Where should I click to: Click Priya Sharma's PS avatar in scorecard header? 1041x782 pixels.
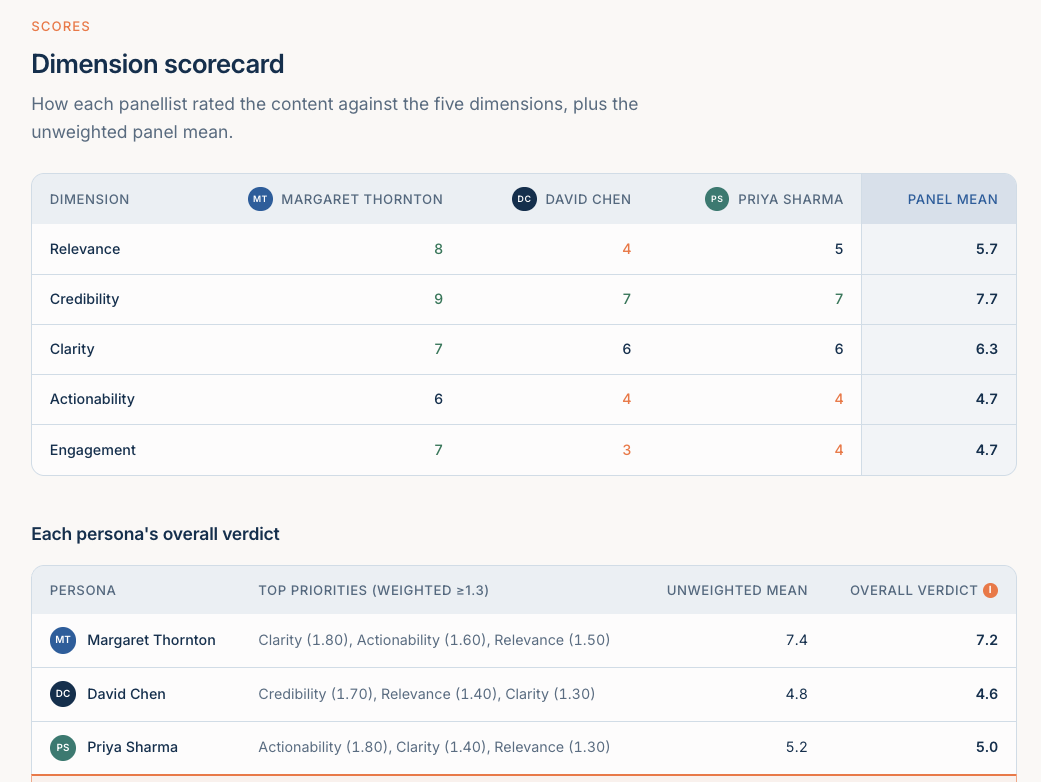(x=717, y=199)
